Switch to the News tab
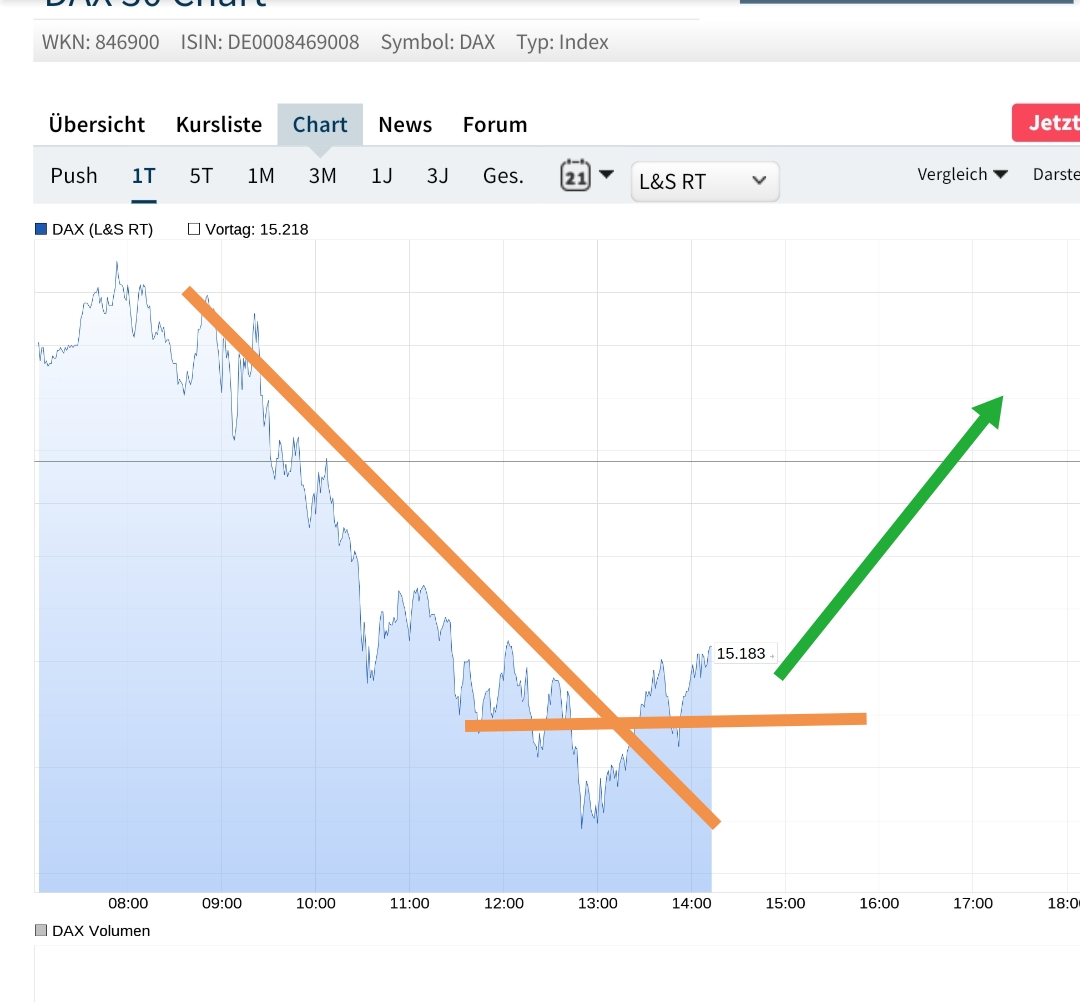This screenshot has height=1002, width=1080. (404, 124)
